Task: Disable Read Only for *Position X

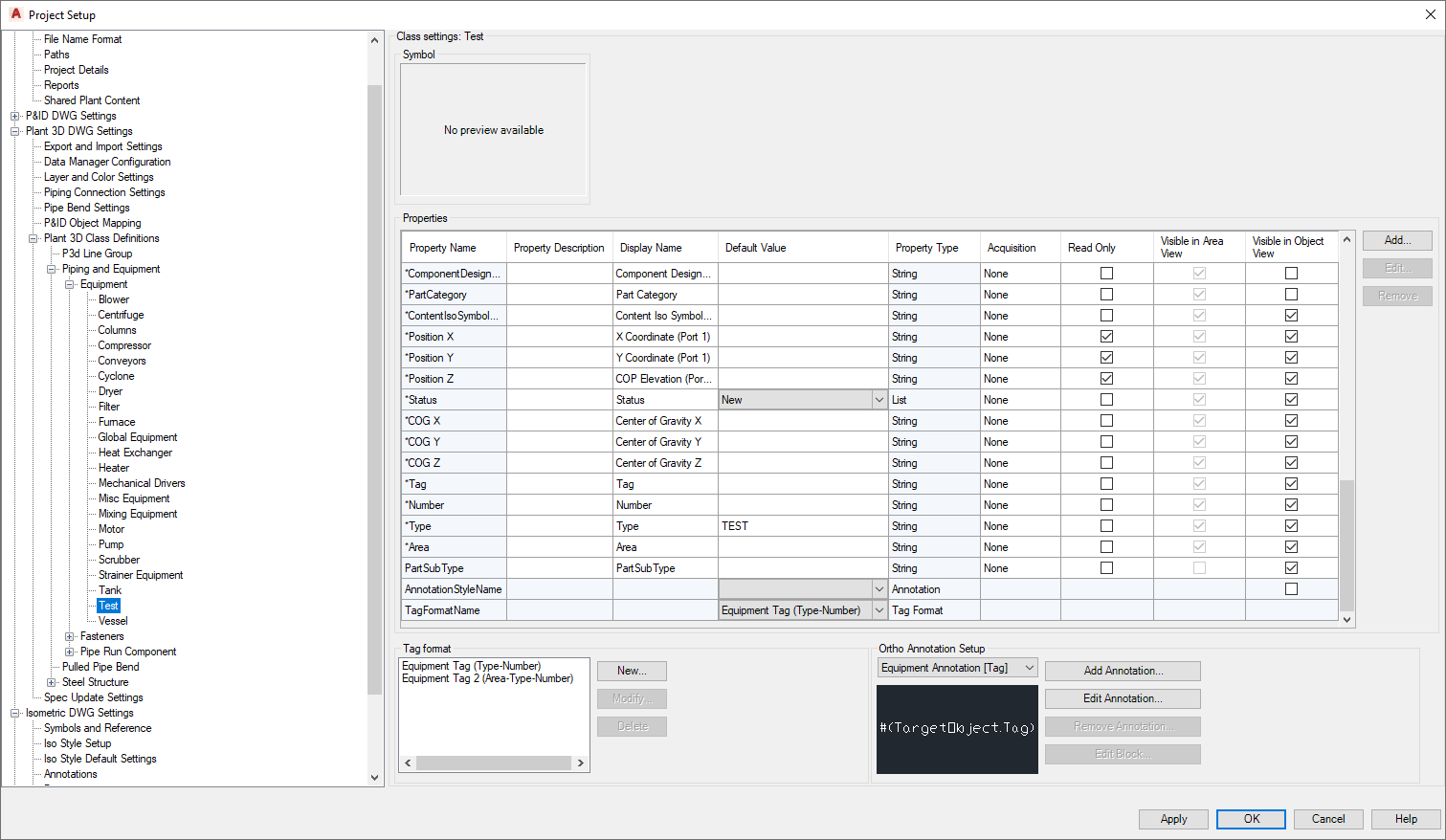Action: click(1106, 336)
